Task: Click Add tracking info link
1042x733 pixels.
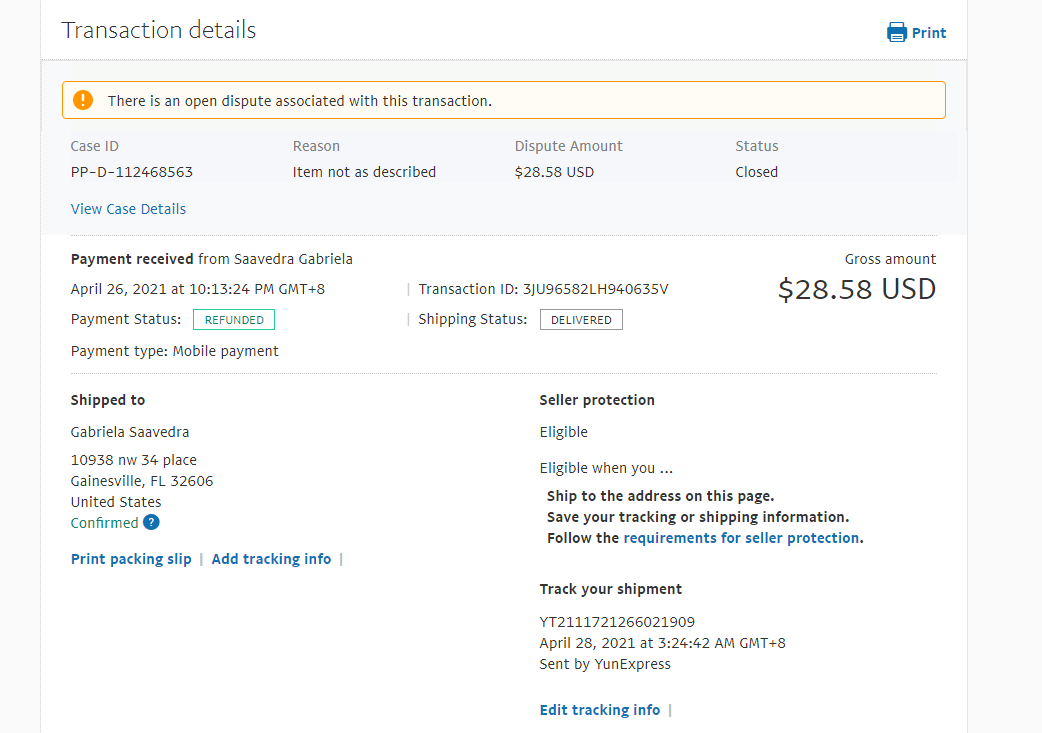Action: pos(271,559)
